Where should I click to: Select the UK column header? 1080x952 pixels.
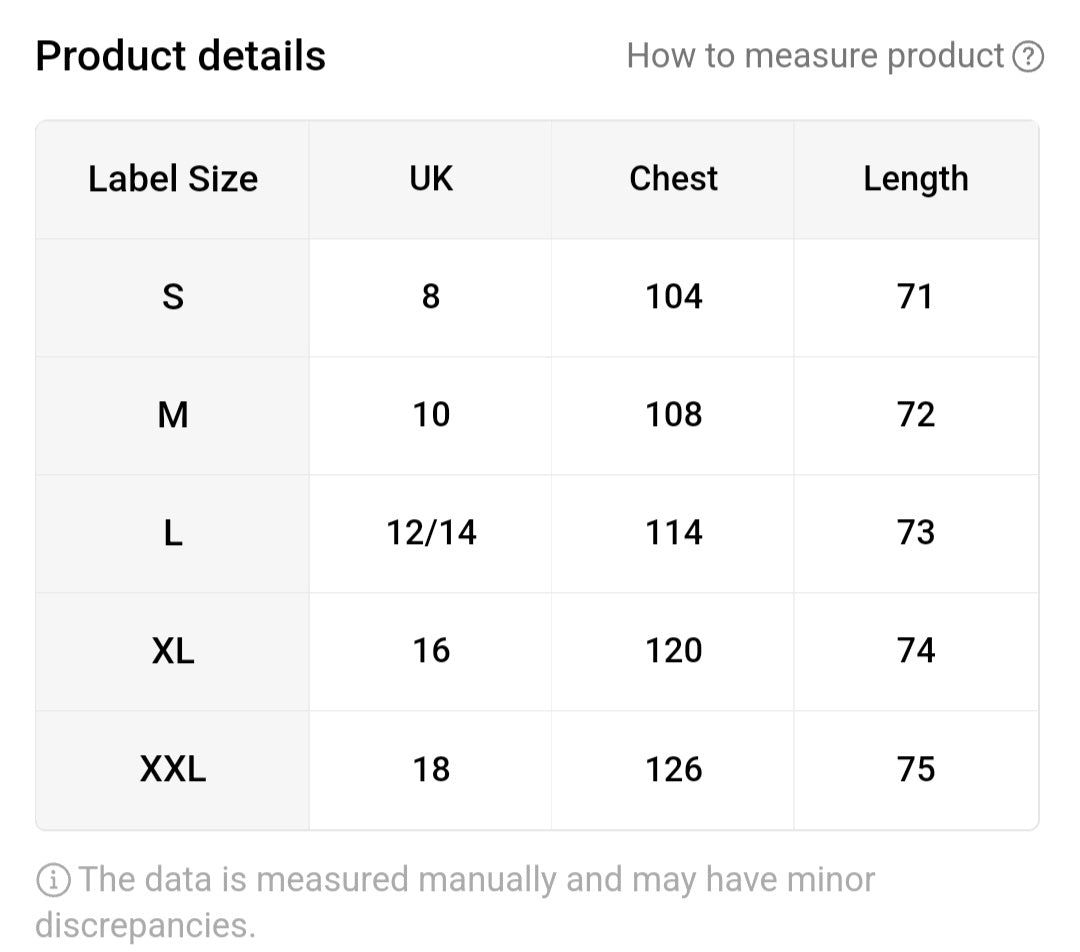[430, 179]
